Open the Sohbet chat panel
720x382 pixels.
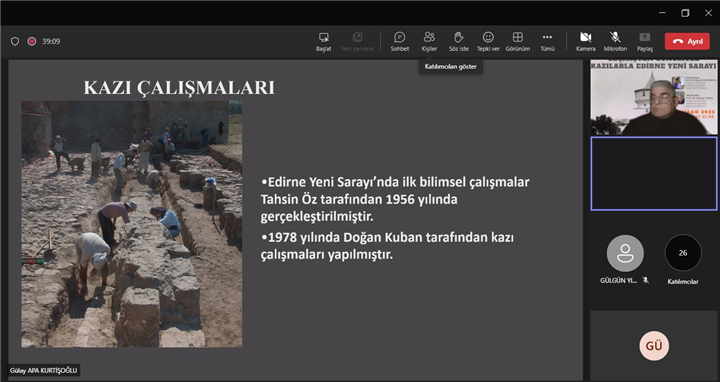399,41
